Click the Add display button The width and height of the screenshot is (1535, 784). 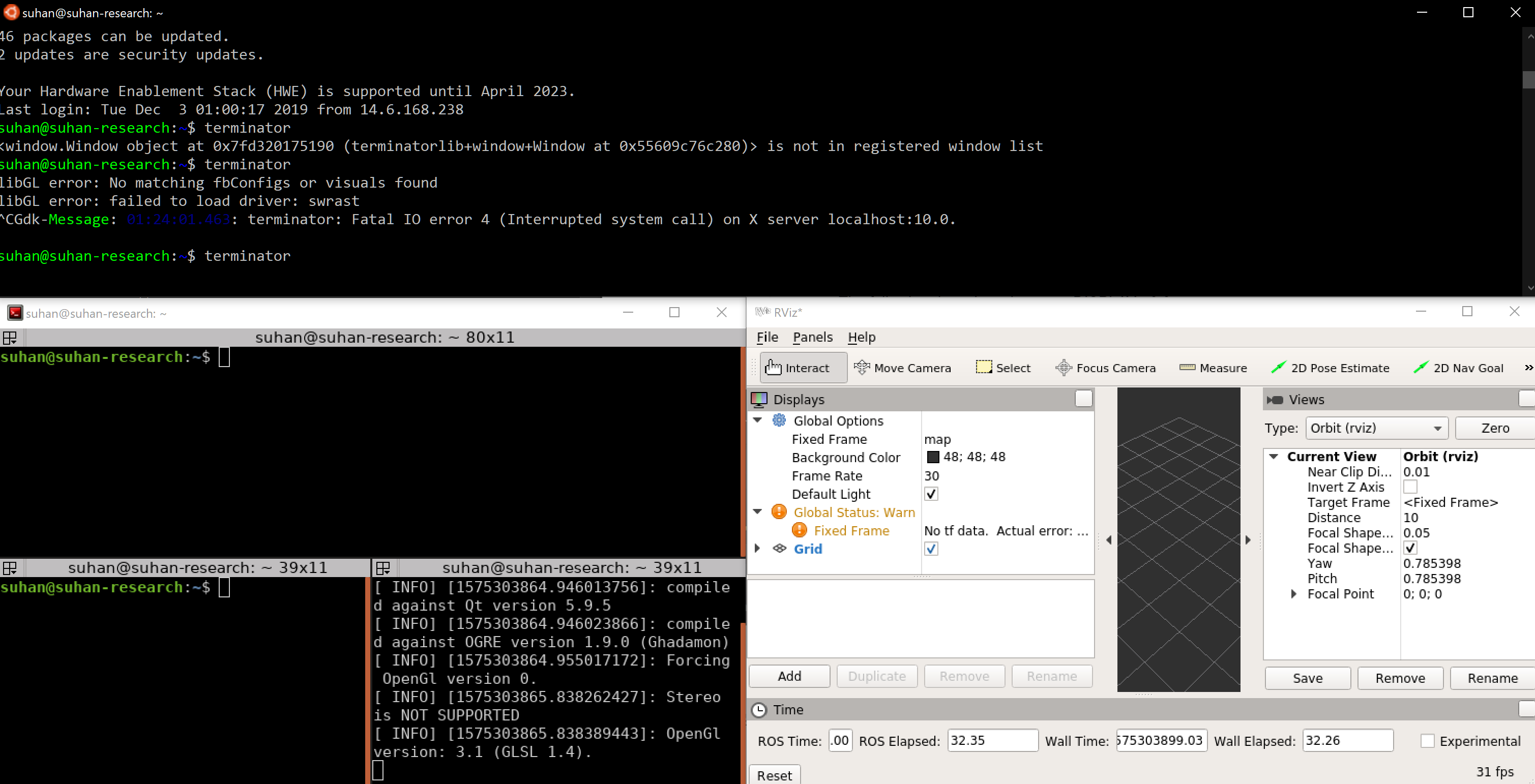click(x=789, y=676)
